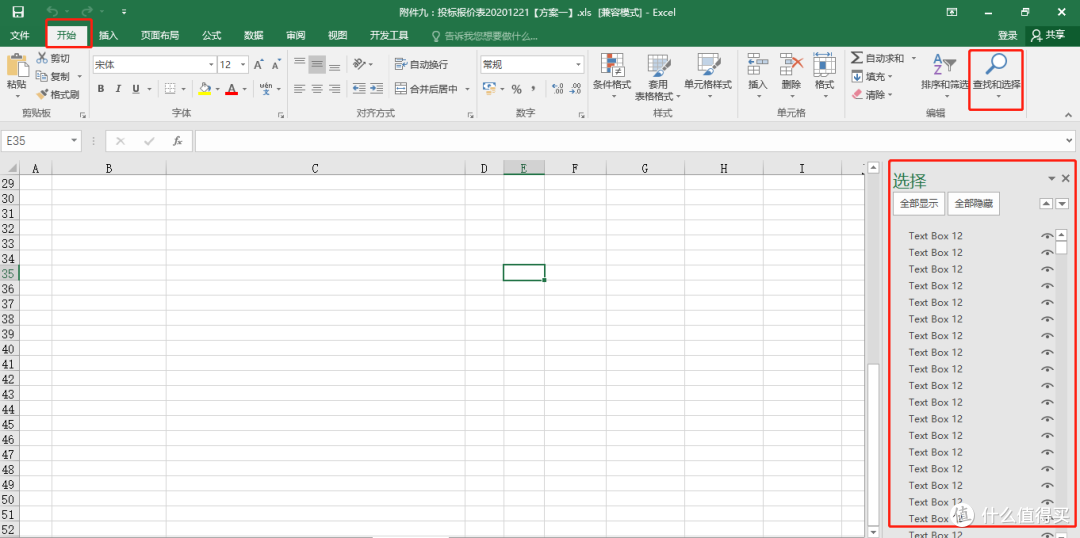
Task: Open 排序和筛选 sort and filter
Action: click(x=944, y=74)
